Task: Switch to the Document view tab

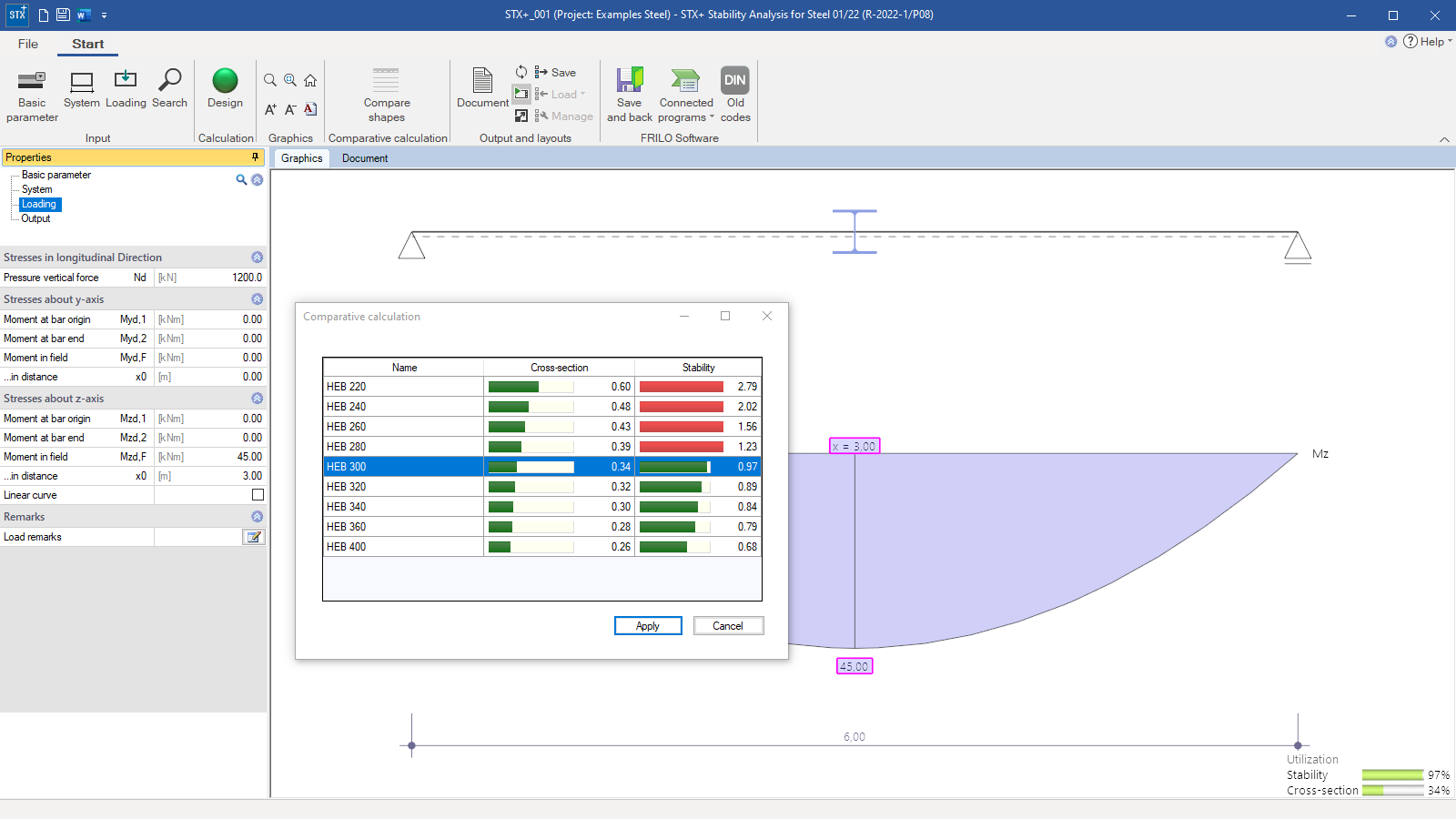Action: [x=365, y=158]
